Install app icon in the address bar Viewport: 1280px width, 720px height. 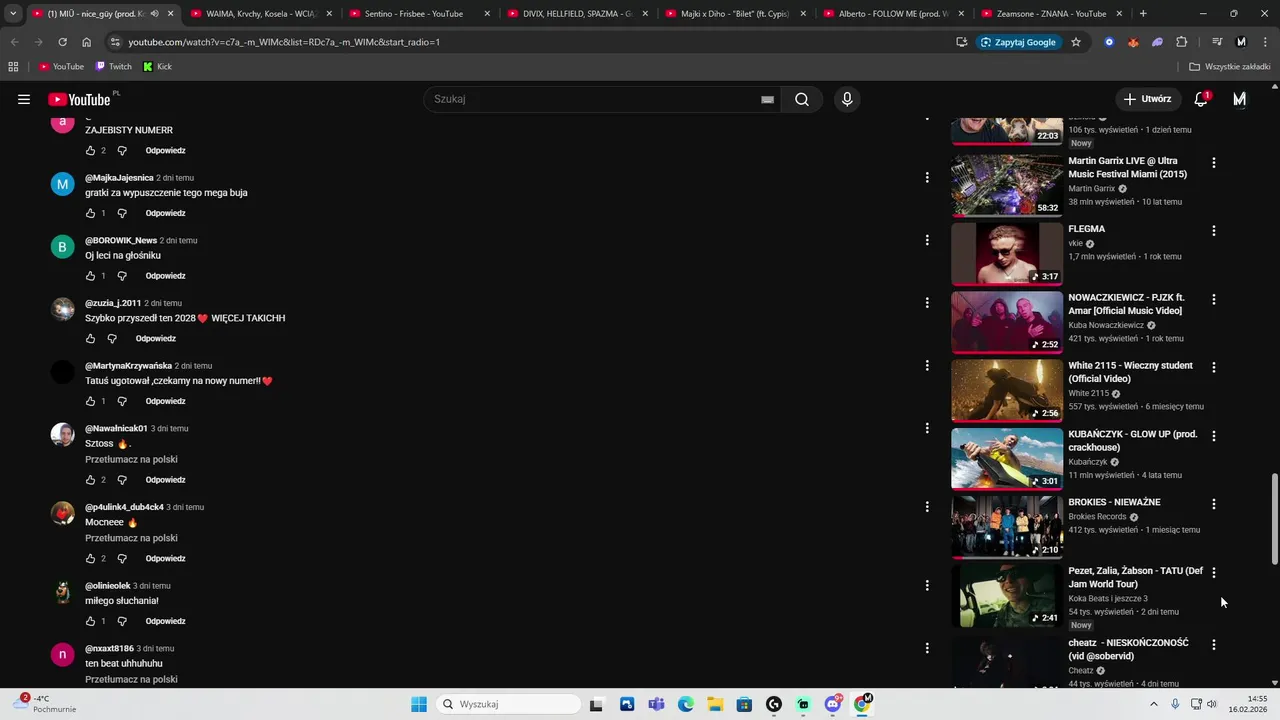961,42
